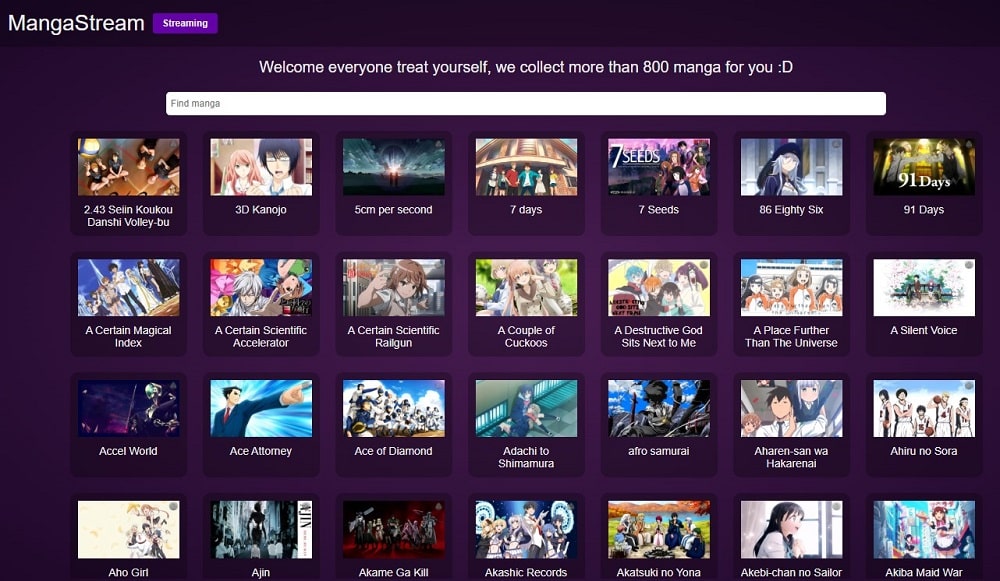Select the Akebi-chan no Sailor cover

791,529
